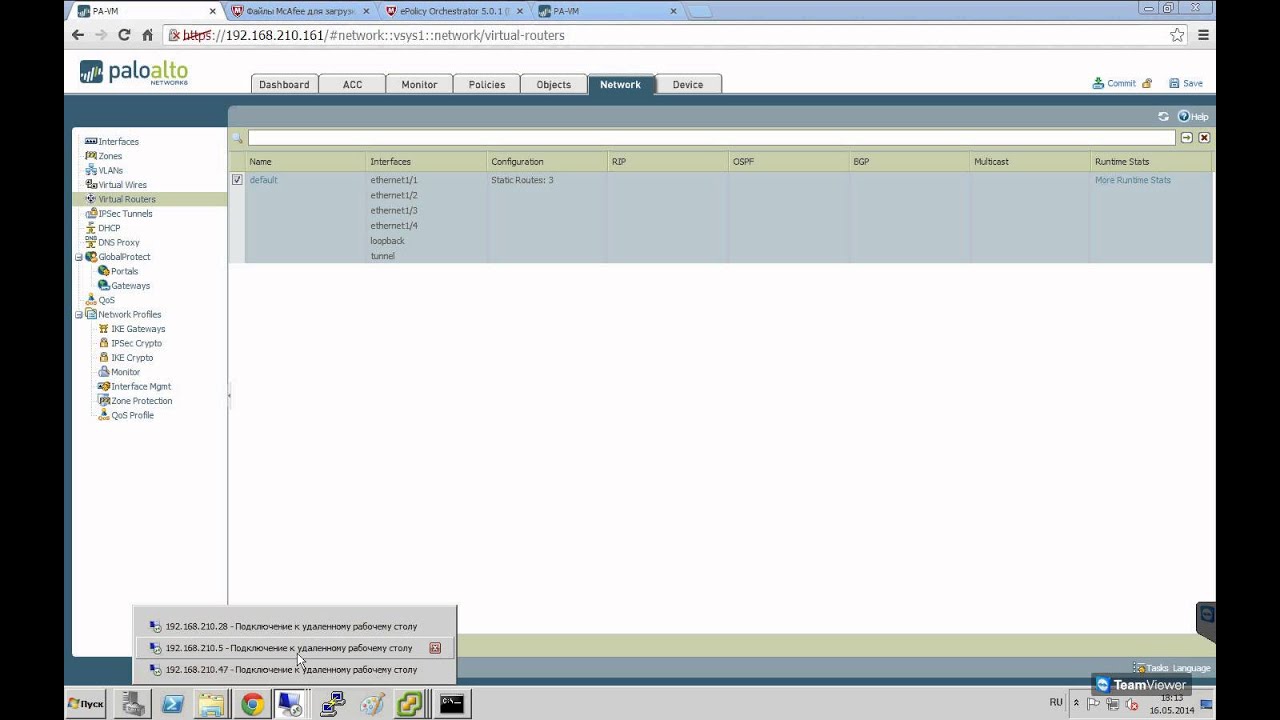Viewport: 1280px width, 720px height.
Task: Select the 192.168.210.28 remote desktop preview
Action: [295, 626]
